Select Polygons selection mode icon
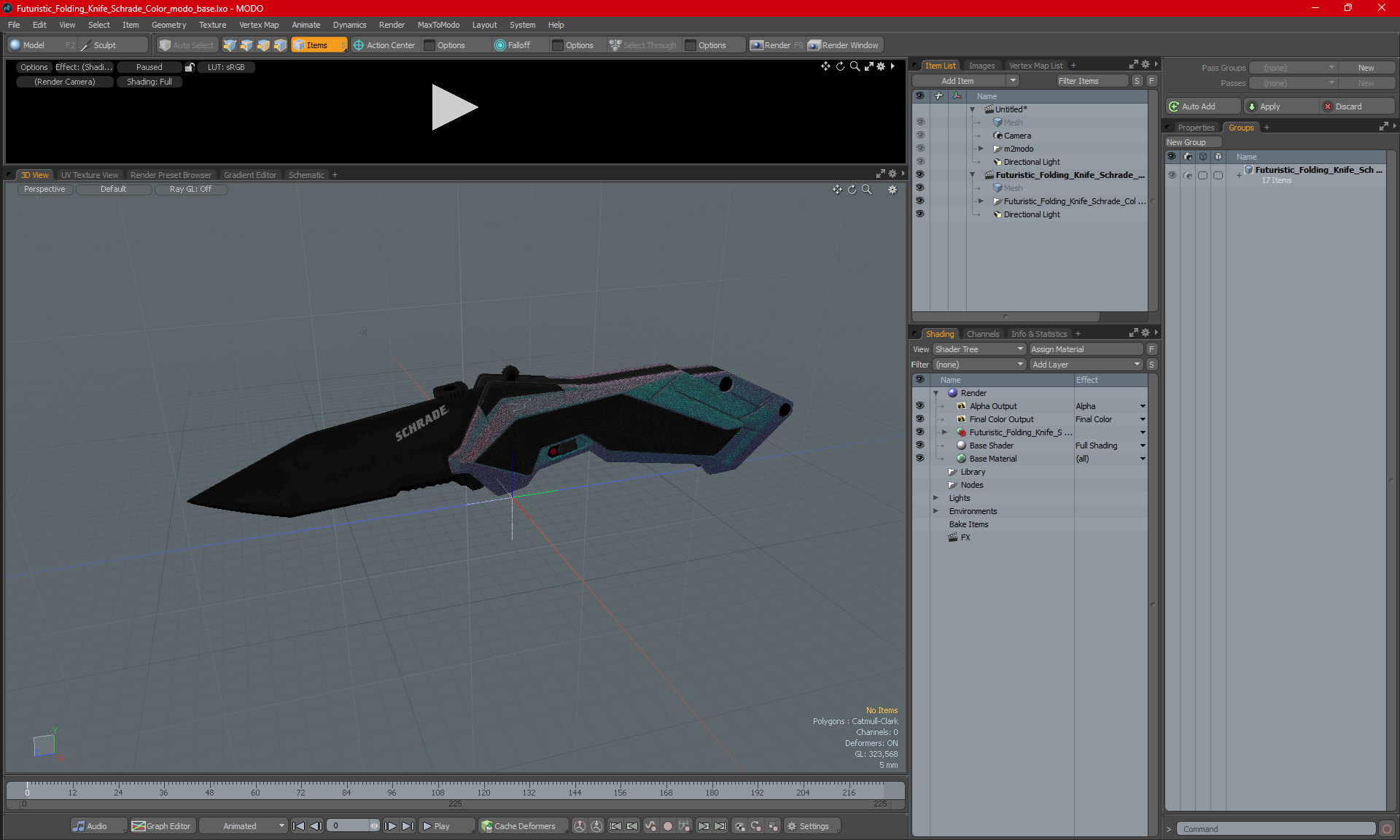This screenshot has width=1400, height=840. pos(263,45)
